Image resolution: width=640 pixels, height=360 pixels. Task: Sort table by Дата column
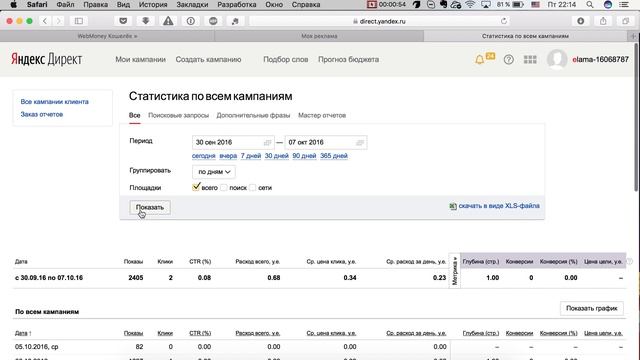(x=23, y=333)
